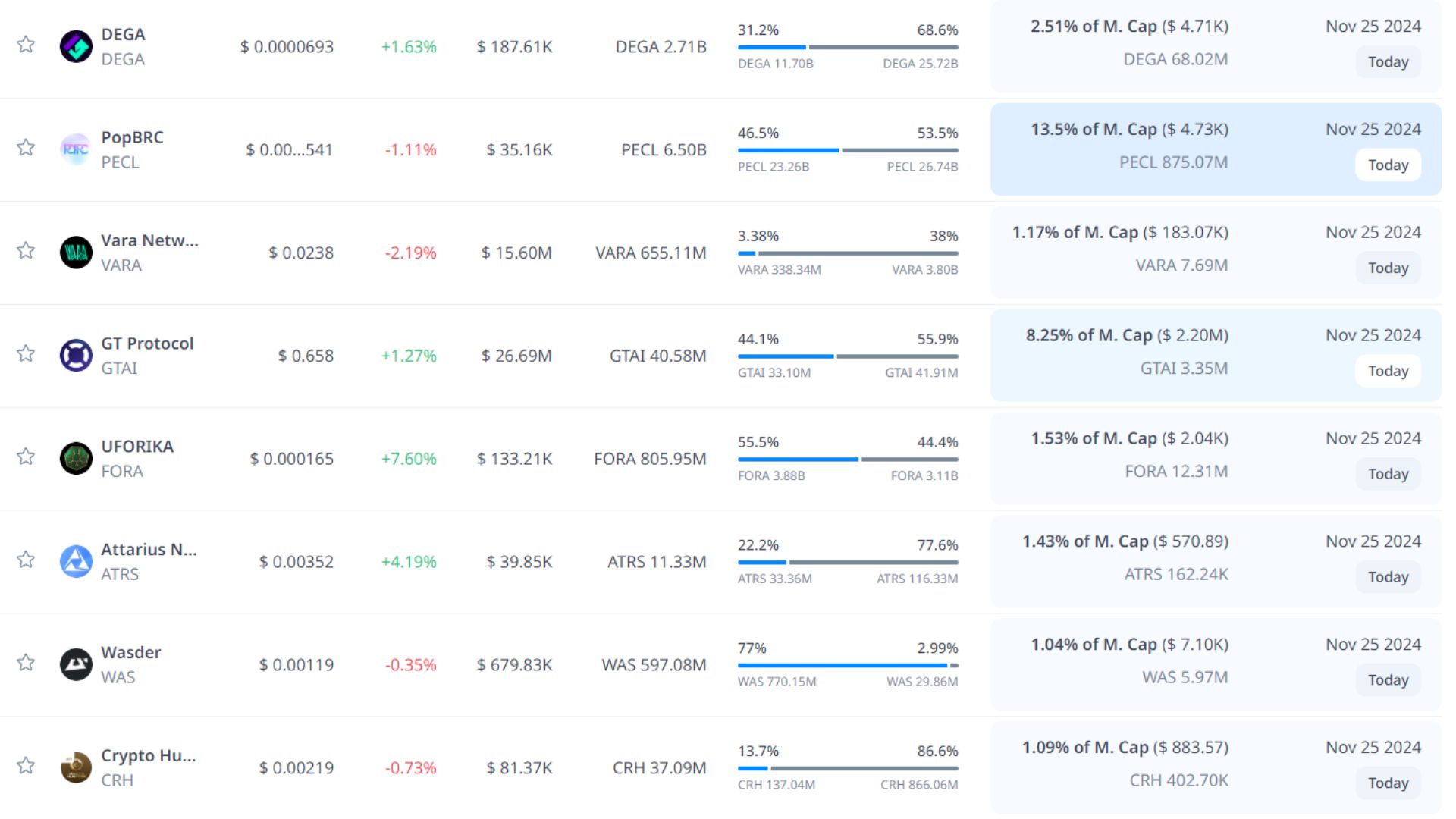1456x819 pixels.
Task: Star the Crypto Hunters row
Action: click(x=26, y=765)
